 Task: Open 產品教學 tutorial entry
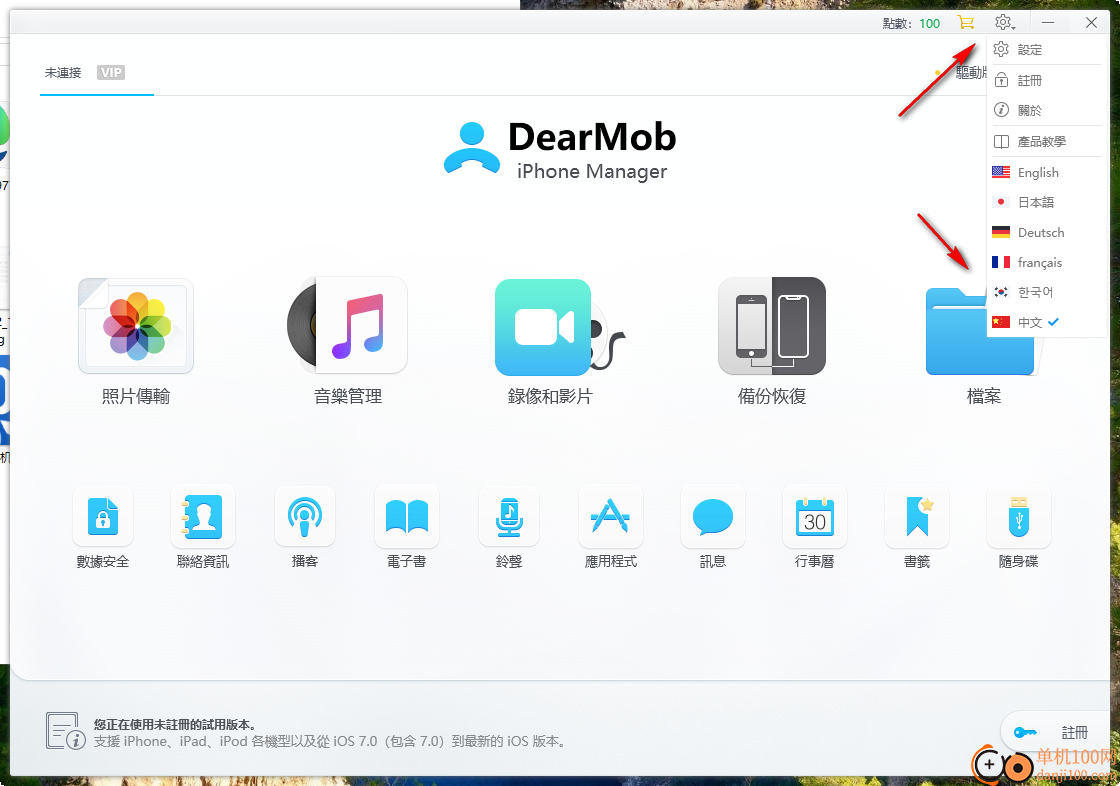(x=1046, y=141)
